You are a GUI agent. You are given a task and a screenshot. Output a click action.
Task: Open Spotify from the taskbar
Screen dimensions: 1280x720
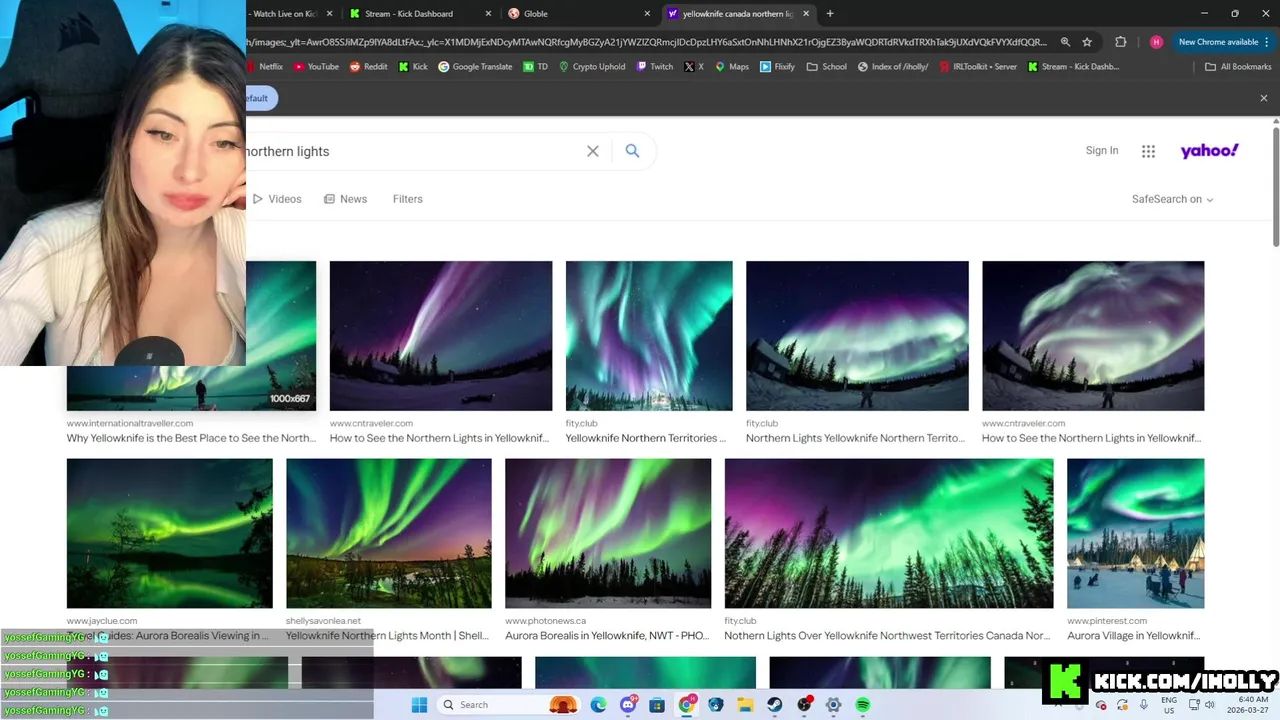click(x=862, y=705)
